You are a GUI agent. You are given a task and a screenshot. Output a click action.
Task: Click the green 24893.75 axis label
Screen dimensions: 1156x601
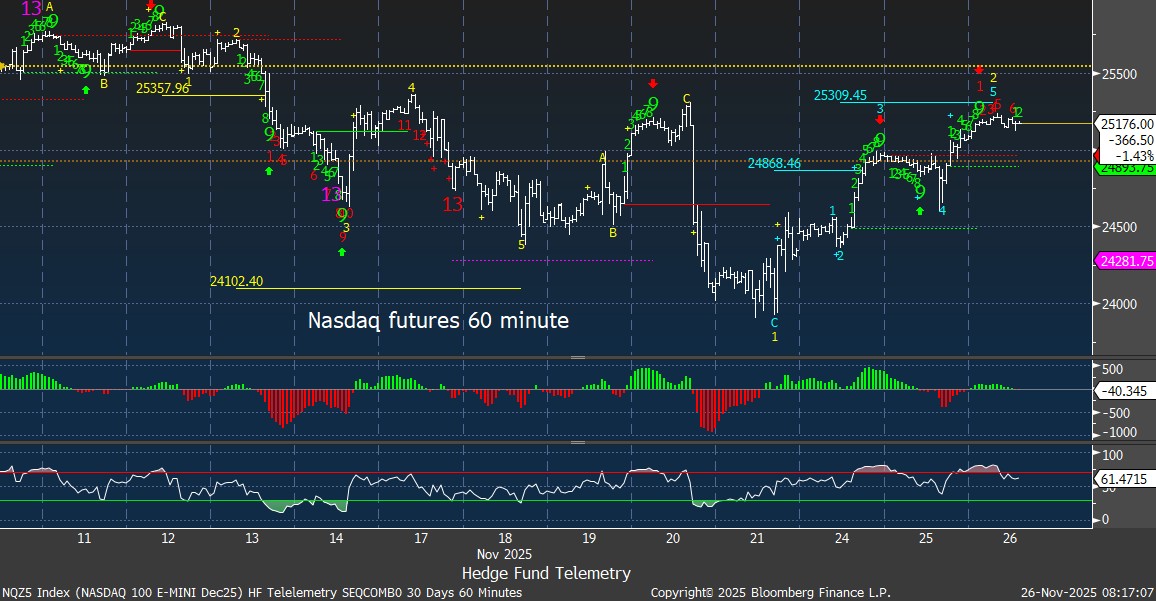pyautogui.click(x=1126, y=169)
